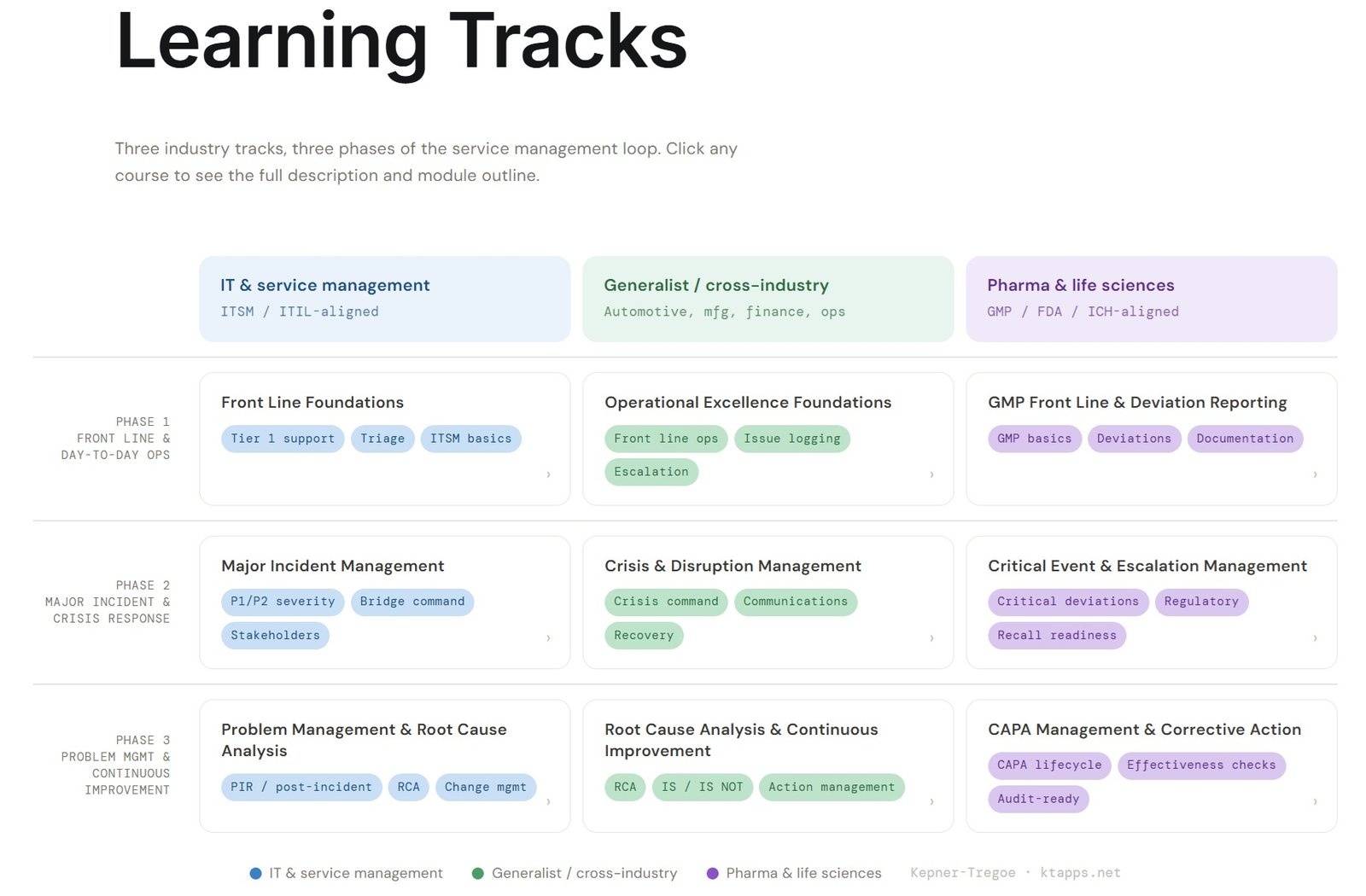Click purple Pharma legend dot
The image size is (1366, 896).
tap(713, 873)
